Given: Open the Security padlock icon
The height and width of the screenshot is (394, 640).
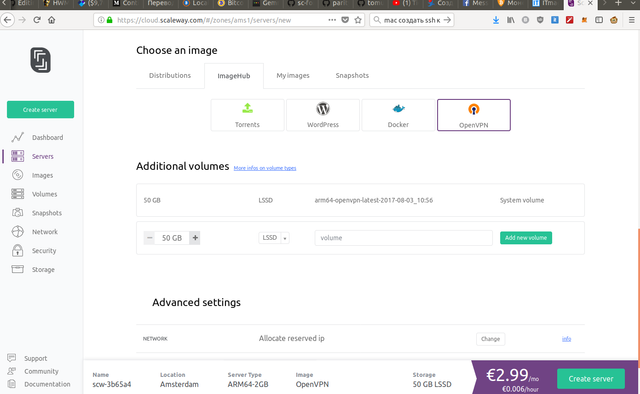Looking at the screenshot, I should [18, 250].
